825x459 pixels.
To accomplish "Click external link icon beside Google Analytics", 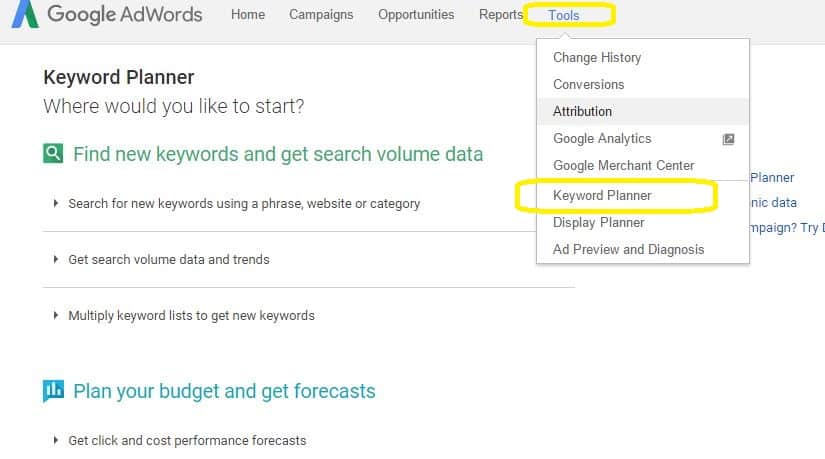I will click(x=728, y=139).
